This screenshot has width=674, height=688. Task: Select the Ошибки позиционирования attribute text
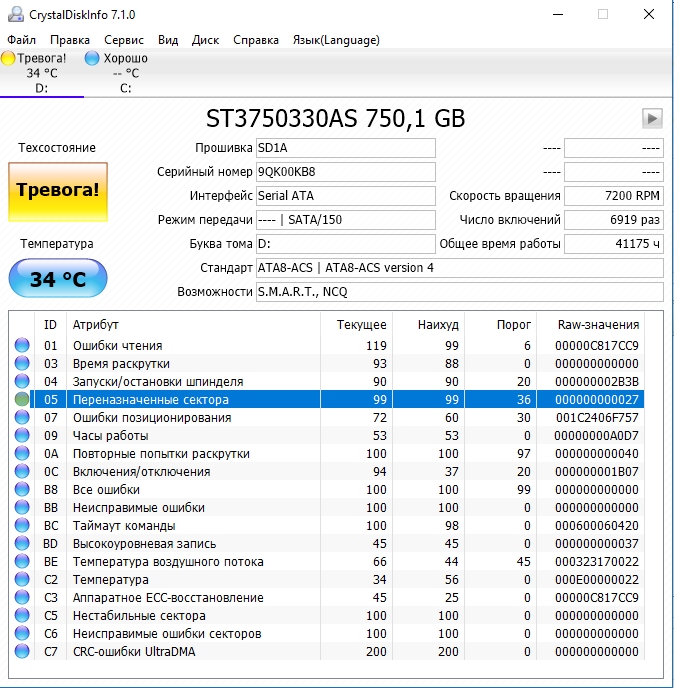click(152, 418)
